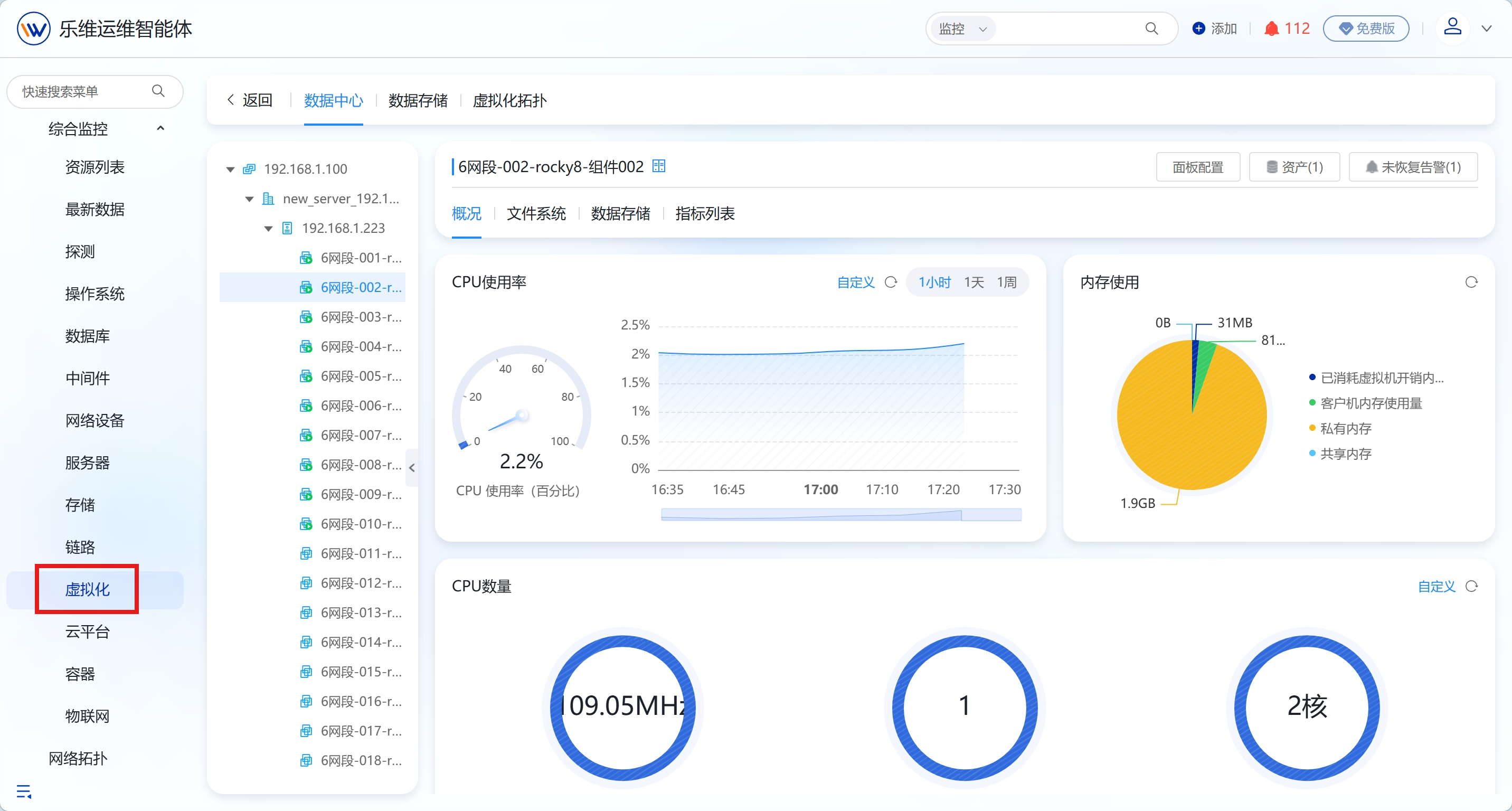
Task: Open 容器 in the sidebar
Action: coord(80,674)
